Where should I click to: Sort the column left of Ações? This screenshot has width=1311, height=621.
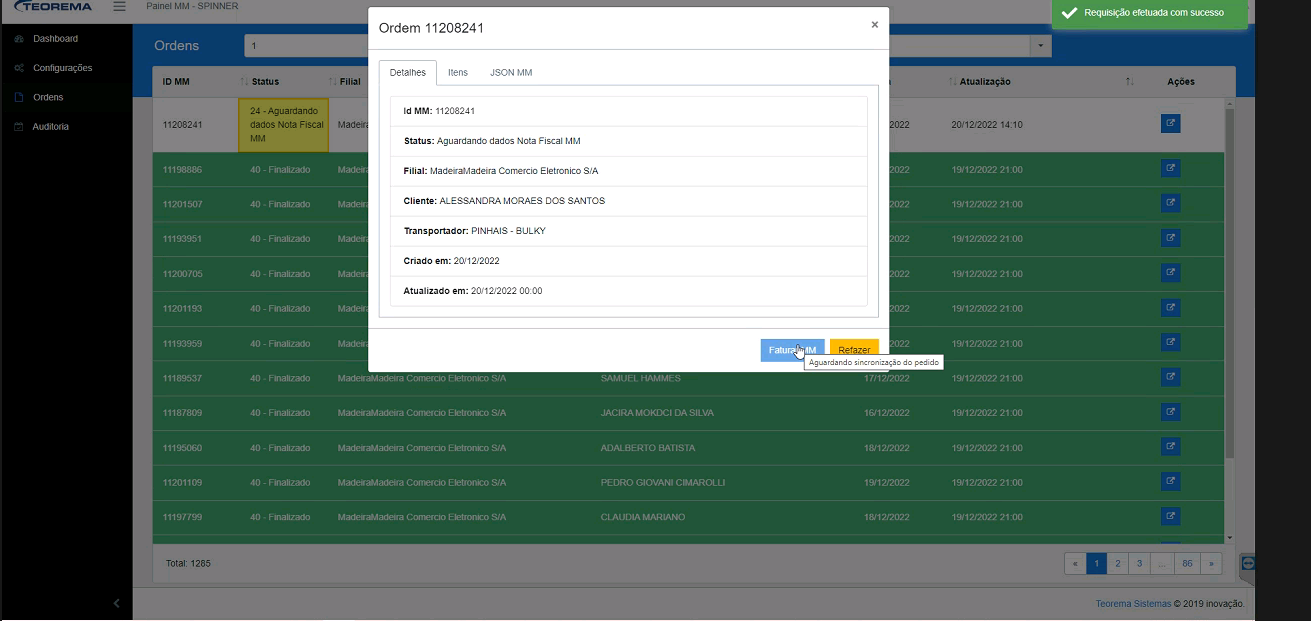(1129, 81)
